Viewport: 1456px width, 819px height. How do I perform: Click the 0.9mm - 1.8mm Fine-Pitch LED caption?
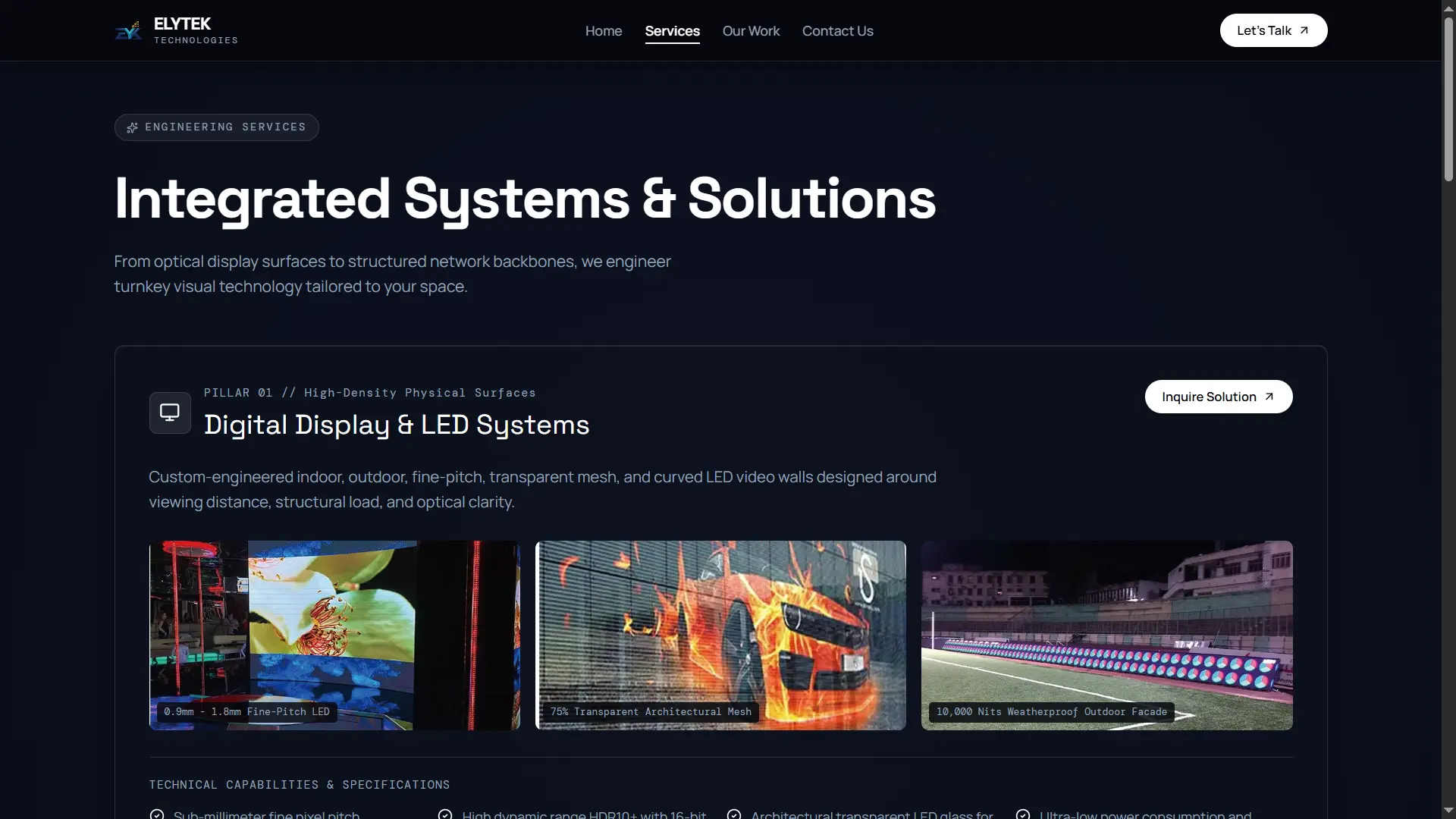click(x=247, y=712)
